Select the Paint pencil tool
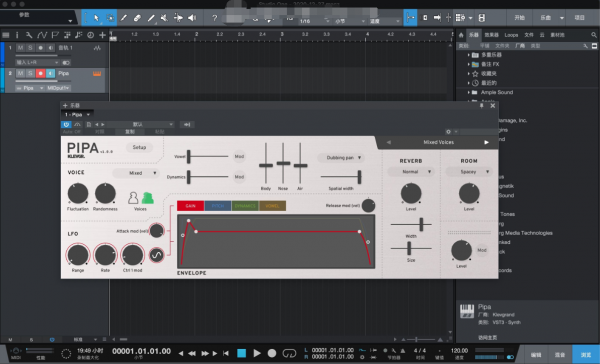This screenshot has height=364, width=600. (151, 18)
